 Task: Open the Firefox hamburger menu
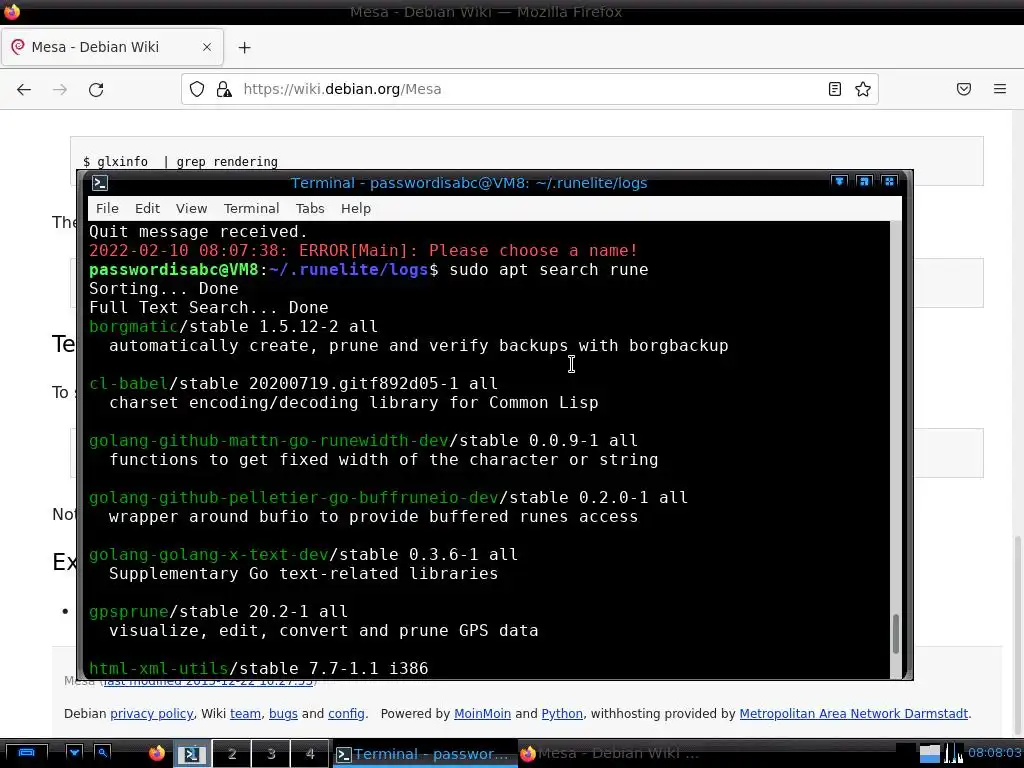(1000, 89)
